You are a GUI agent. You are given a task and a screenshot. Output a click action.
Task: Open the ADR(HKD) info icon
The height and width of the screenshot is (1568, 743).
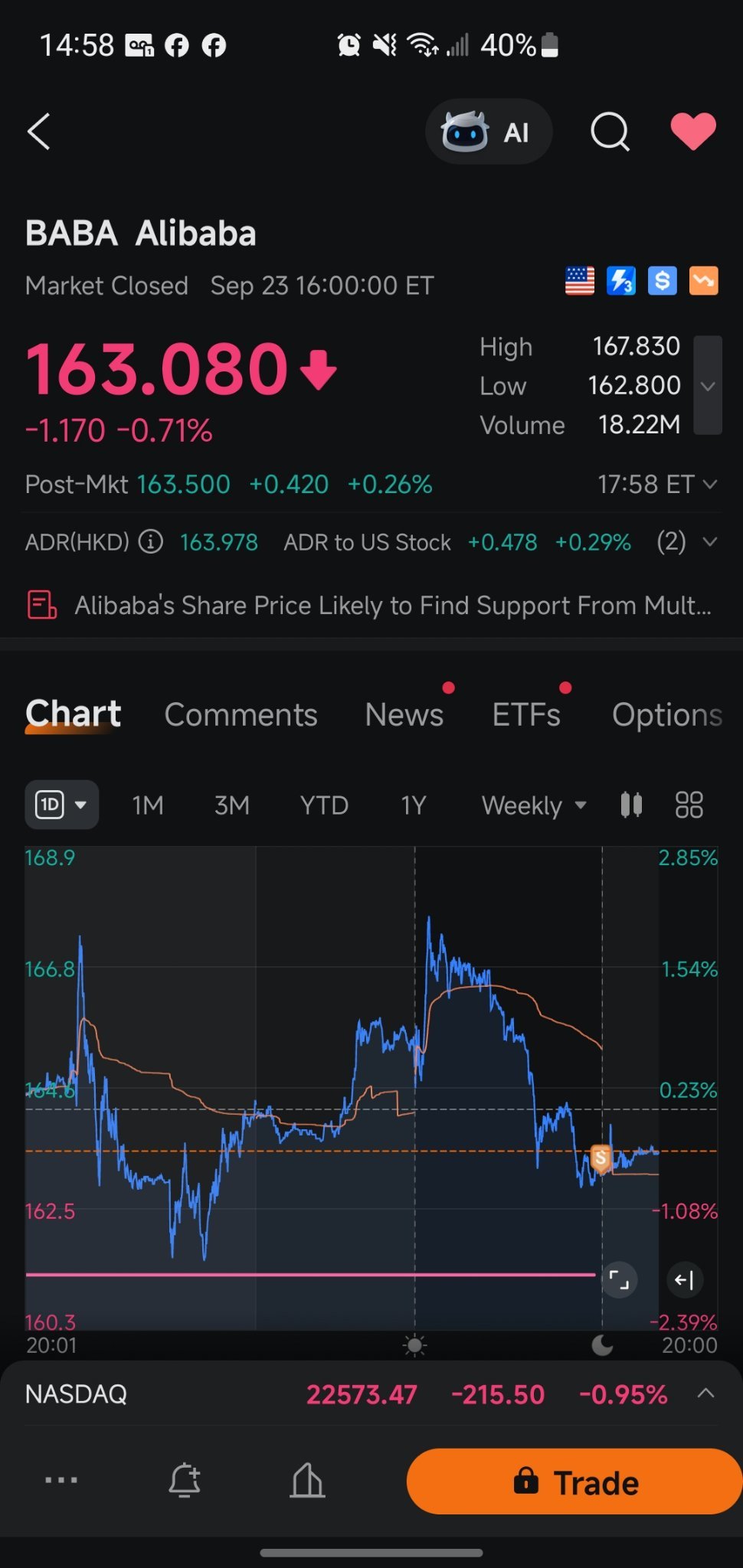click(151, 542)
